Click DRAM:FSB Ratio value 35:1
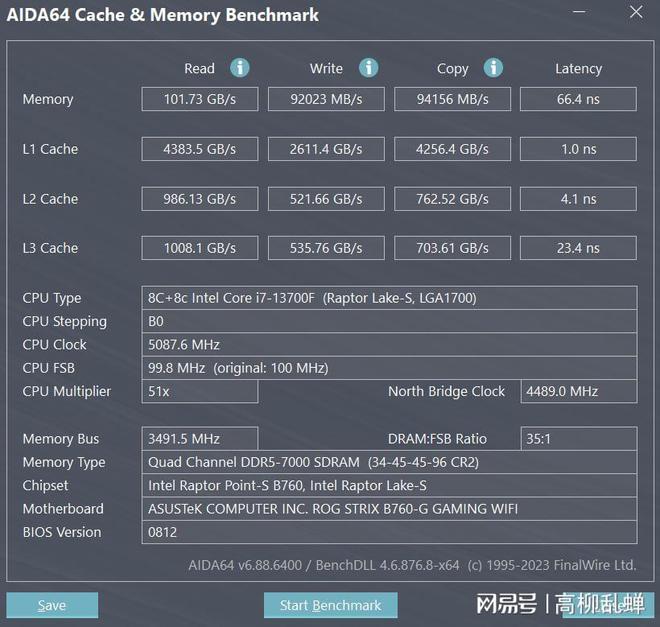 click(x=579, y=439)
